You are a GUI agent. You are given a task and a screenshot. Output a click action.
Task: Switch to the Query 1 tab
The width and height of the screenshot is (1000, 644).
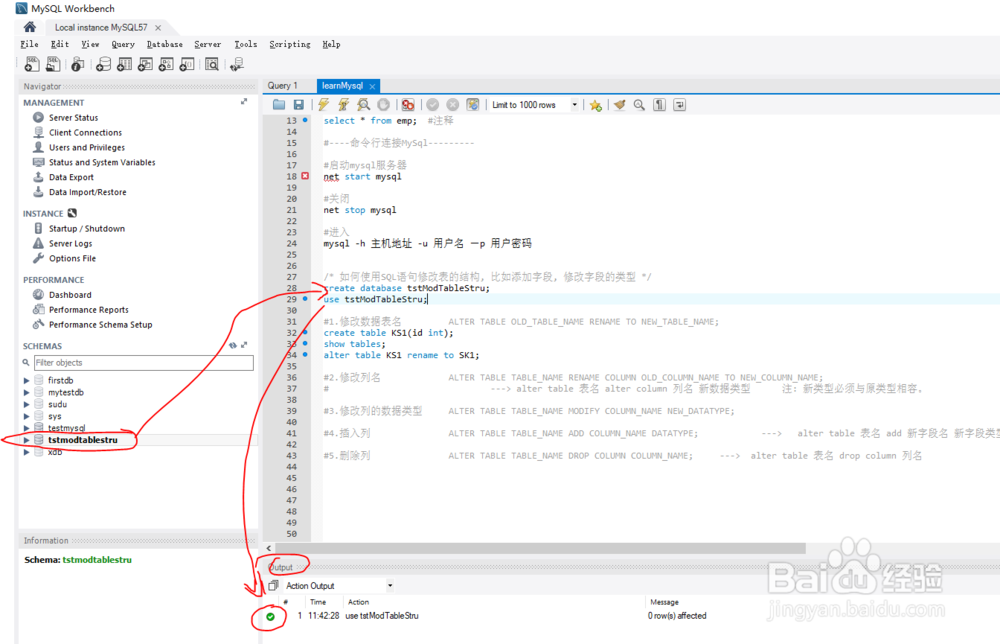[283, 85]
